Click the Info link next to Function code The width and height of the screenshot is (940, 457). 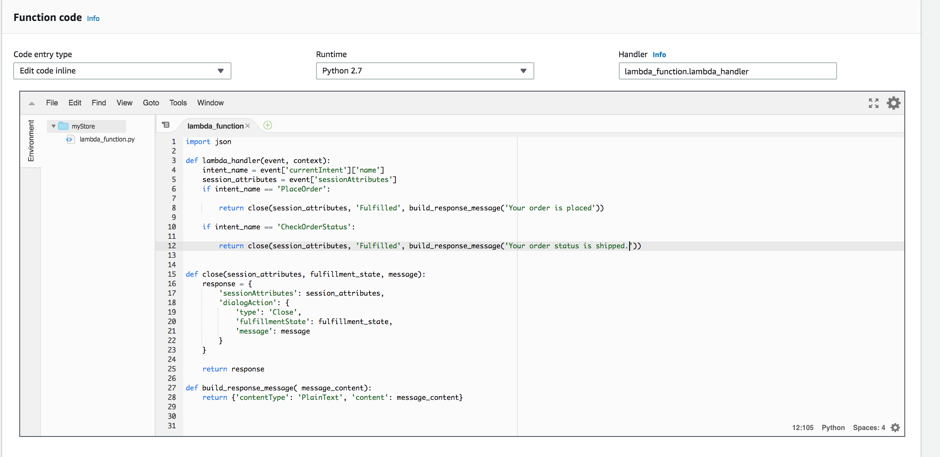[x=93, y=19]
